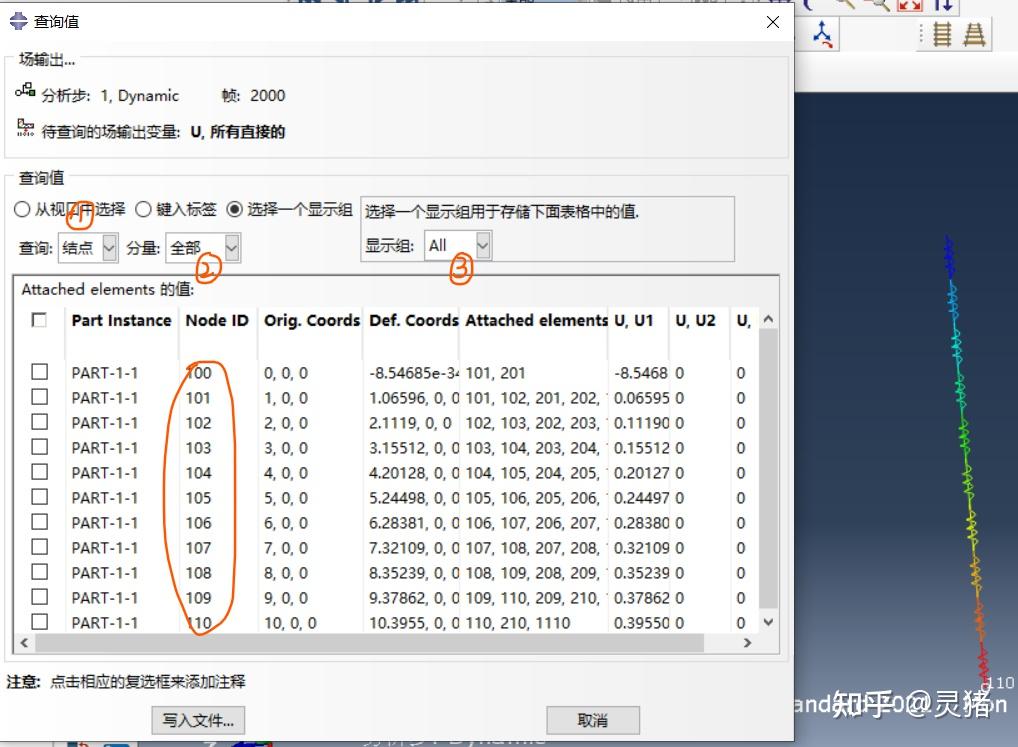Check the row for node 109
Image resolution: width=1018 pixels, height=747 pixels.
point(40,596)
